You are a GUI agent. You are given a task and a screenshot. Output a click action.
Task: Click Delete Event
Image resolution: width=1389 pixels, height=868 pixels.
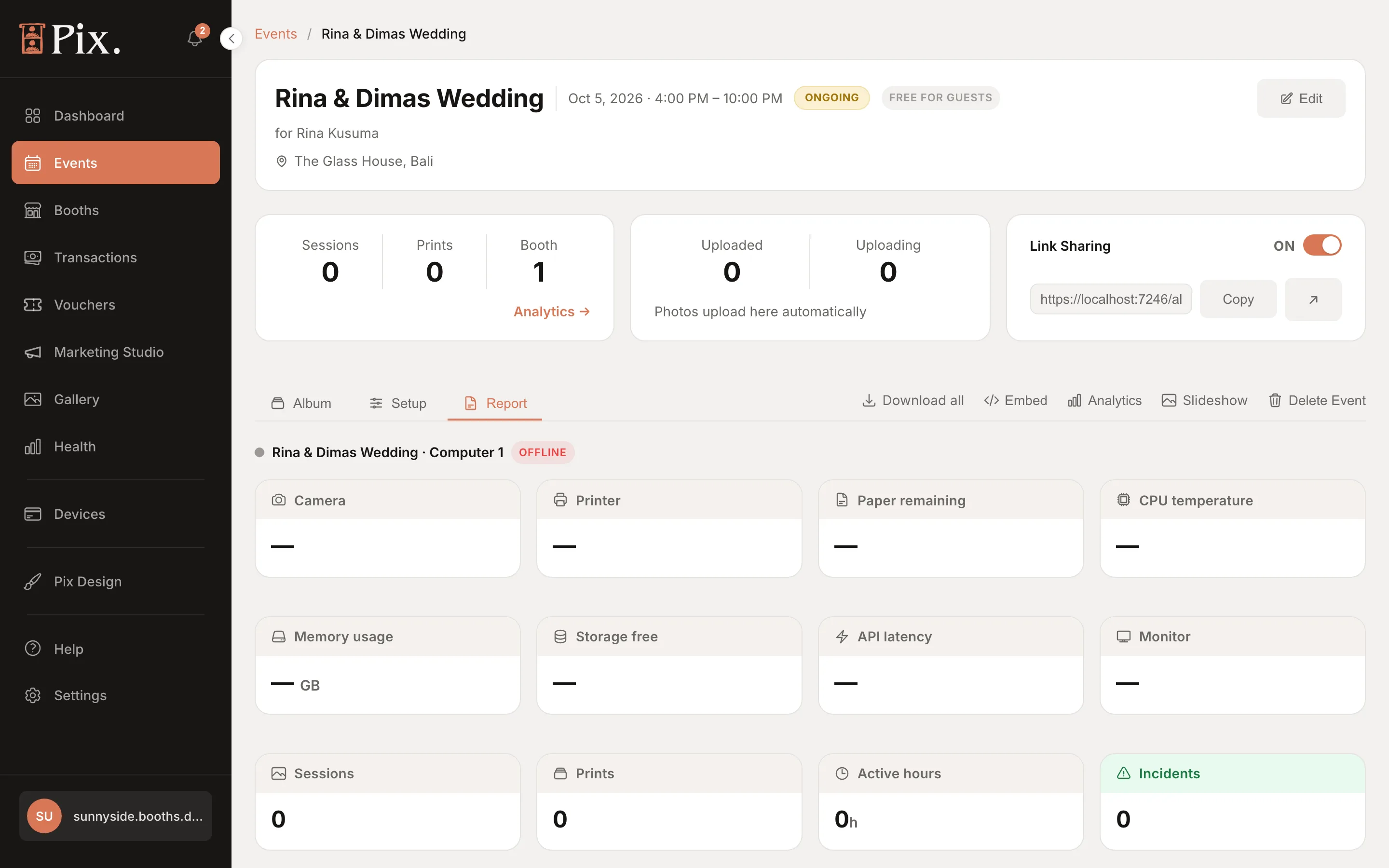pyautogui.click(x=1317, y=401)
